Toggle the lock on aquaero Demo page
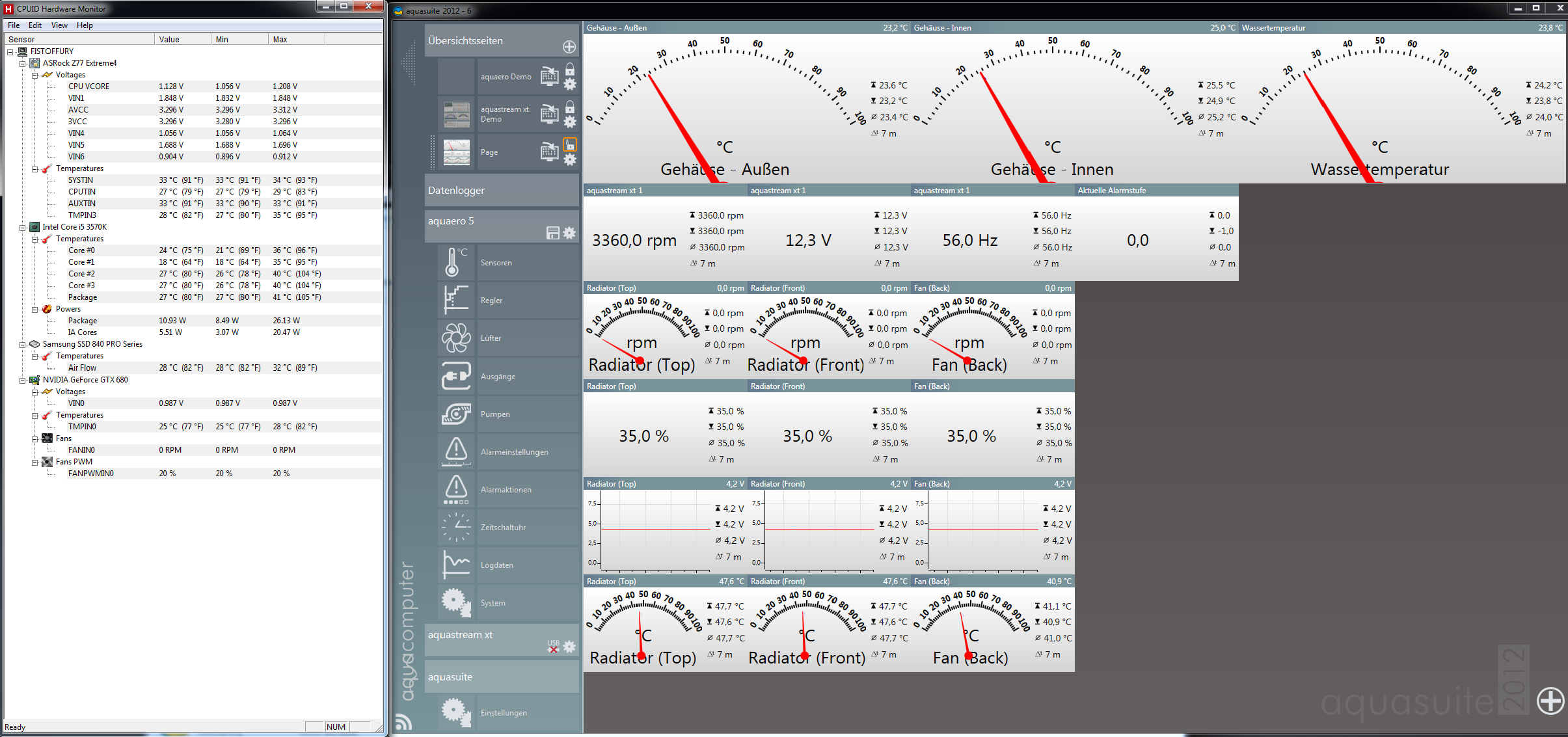 570,69
